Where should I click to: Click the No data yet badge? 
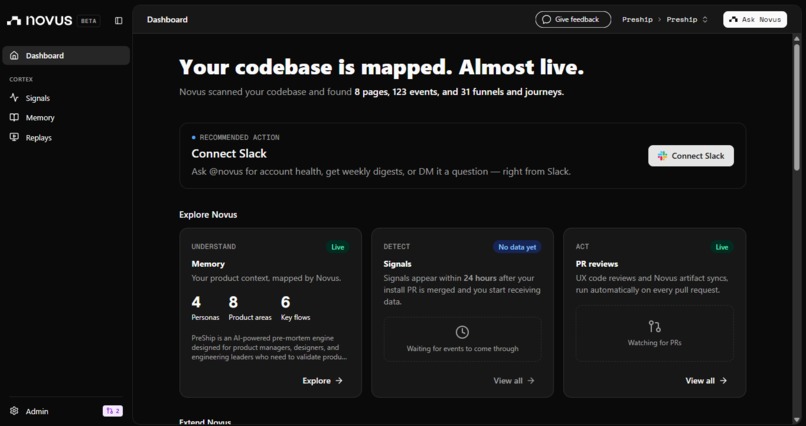[x=517, y=247]
